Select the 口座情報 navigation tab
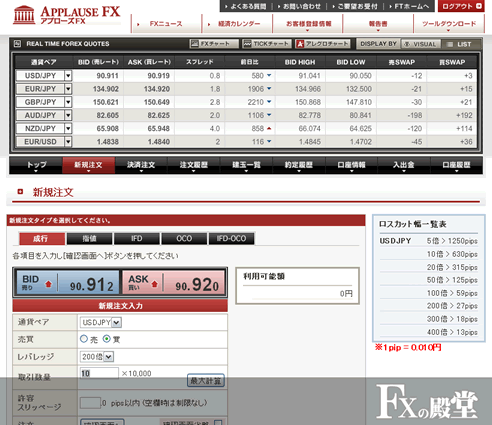The width and height of the screenshot is (492, 425). pyautogui.click(x=351, y=165)
